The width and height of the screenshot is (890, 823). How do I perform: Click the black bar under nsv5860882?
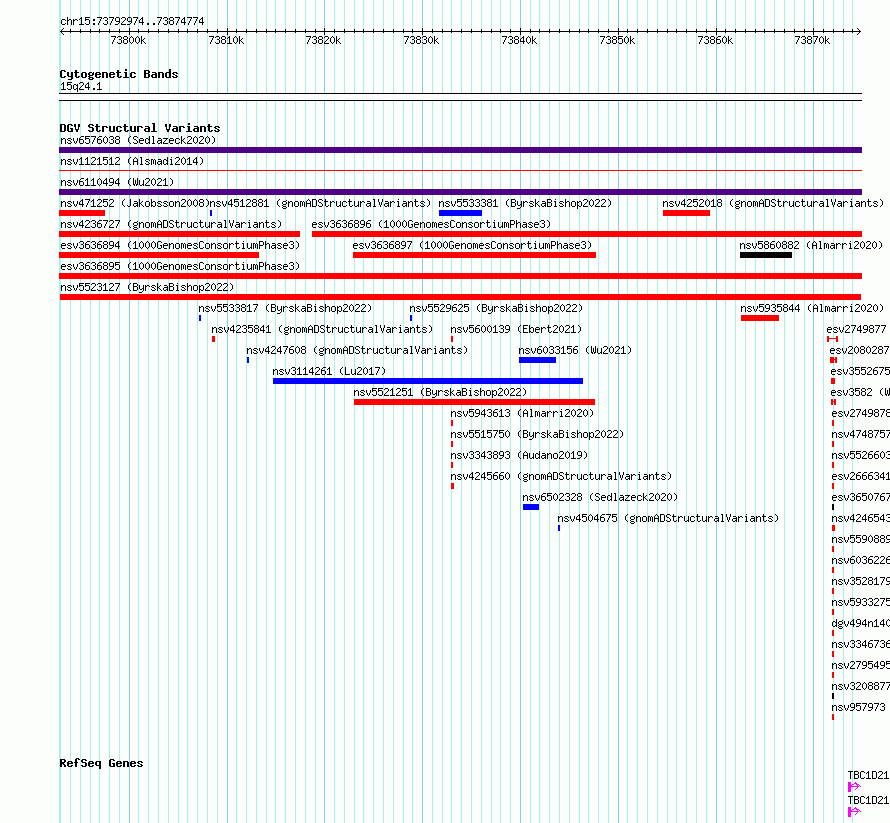point(766,255)
